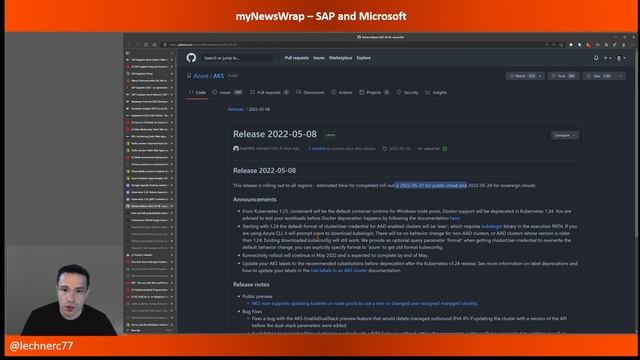640x360 pixels.
Task: Open Marketplace in the top nav
Action: coord(340,58)
